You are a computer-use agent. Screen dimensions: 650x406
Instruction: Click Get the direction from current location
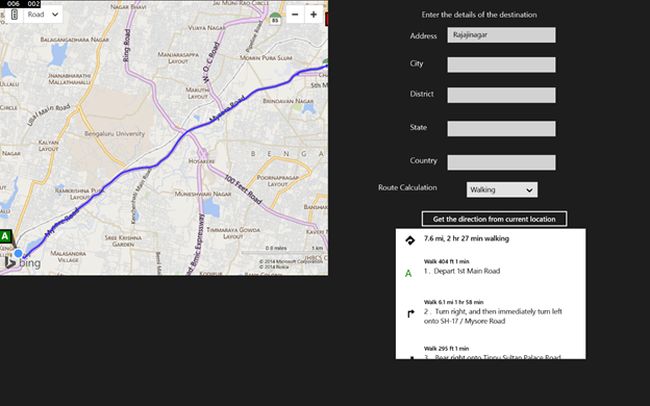tap(494, 219)
